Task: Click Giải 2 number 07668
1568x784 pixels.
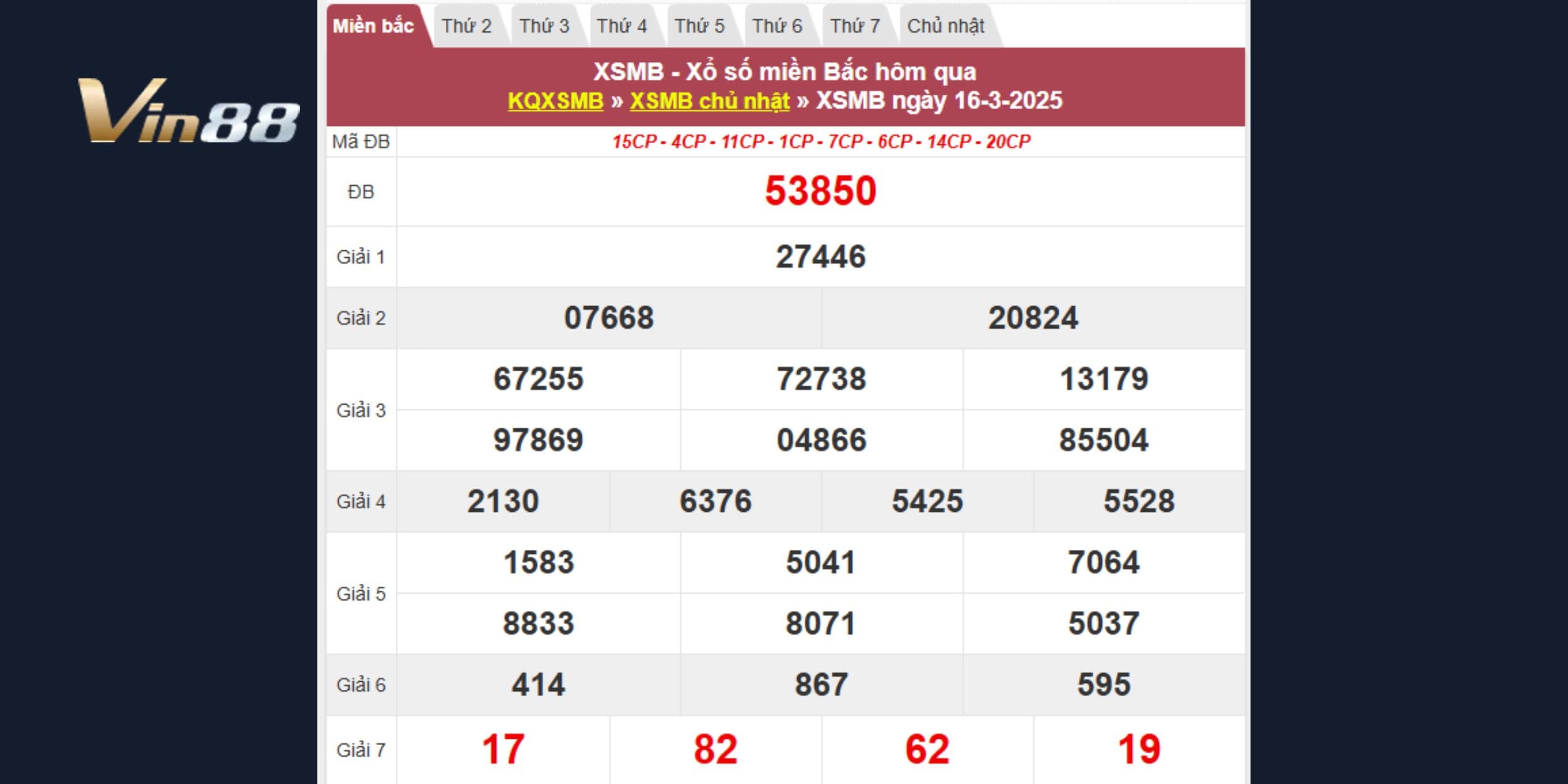Action: [609, 318]
